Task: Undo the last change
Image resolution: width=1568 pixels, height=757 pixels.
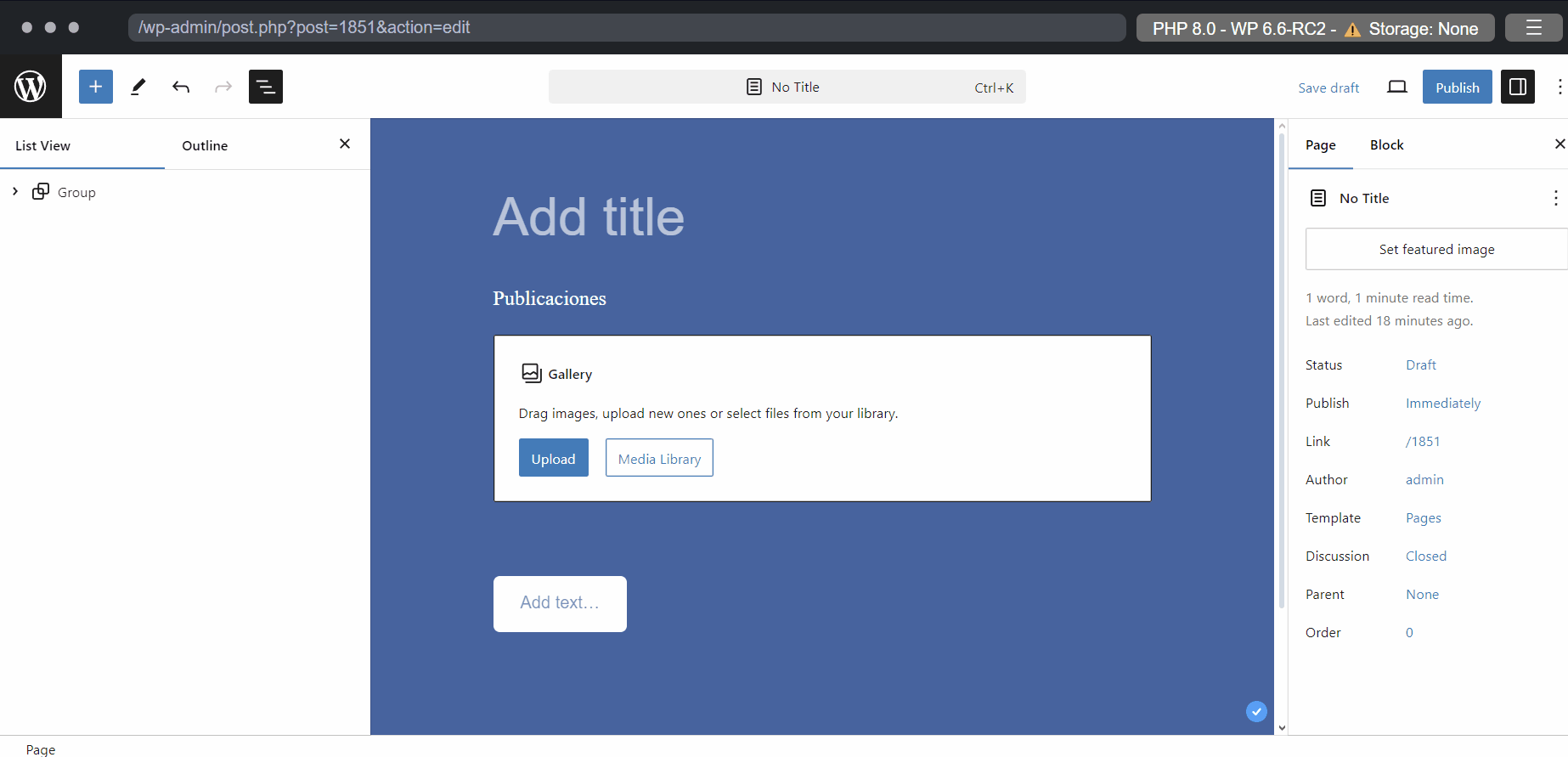Action: [181, 87]
